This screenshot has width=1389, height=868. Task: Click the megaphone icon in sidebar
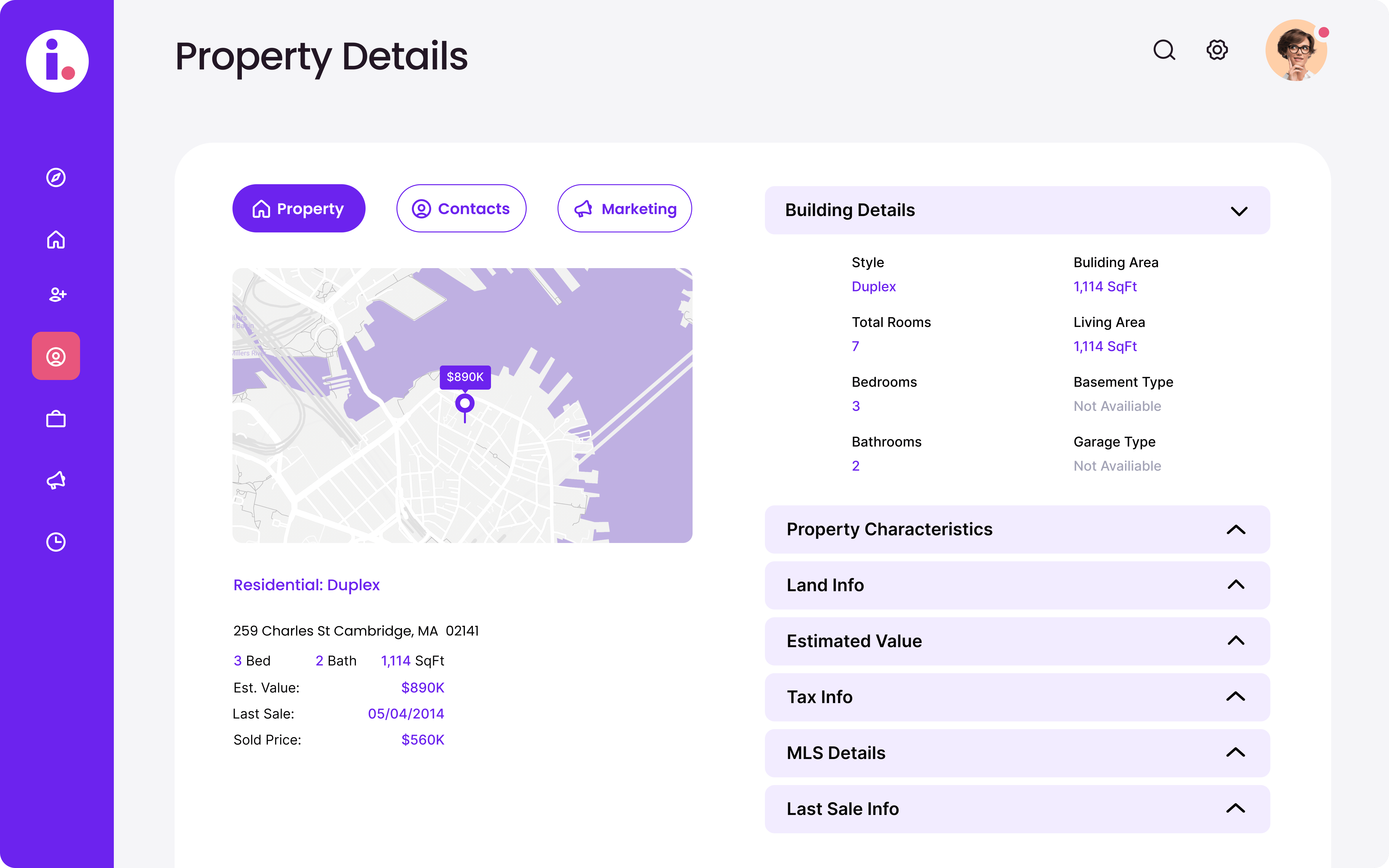tap(56, 480)
